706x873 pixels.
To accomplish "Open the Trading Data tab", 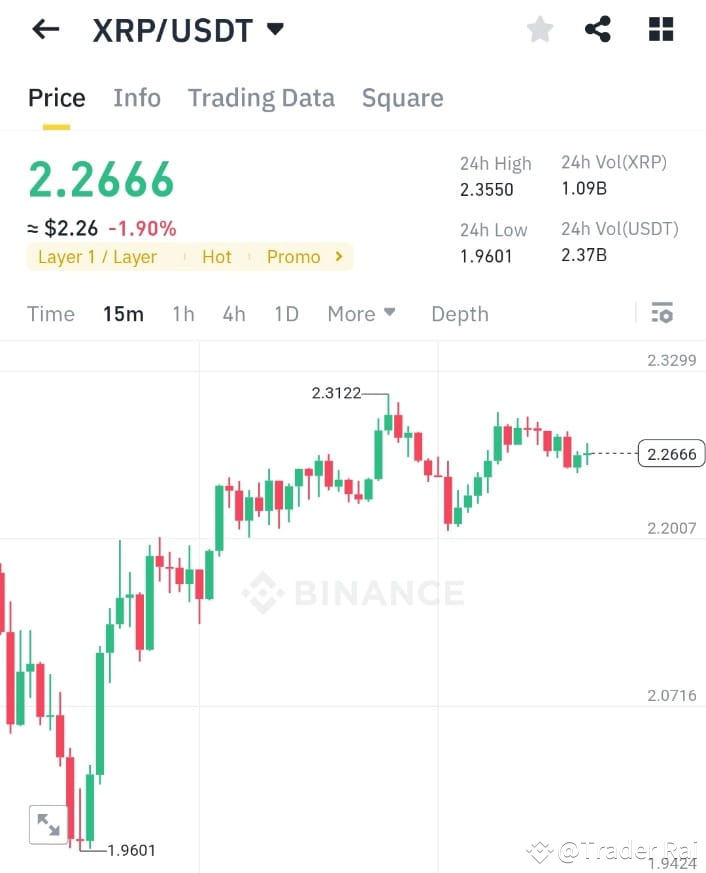I will [261, 97].
